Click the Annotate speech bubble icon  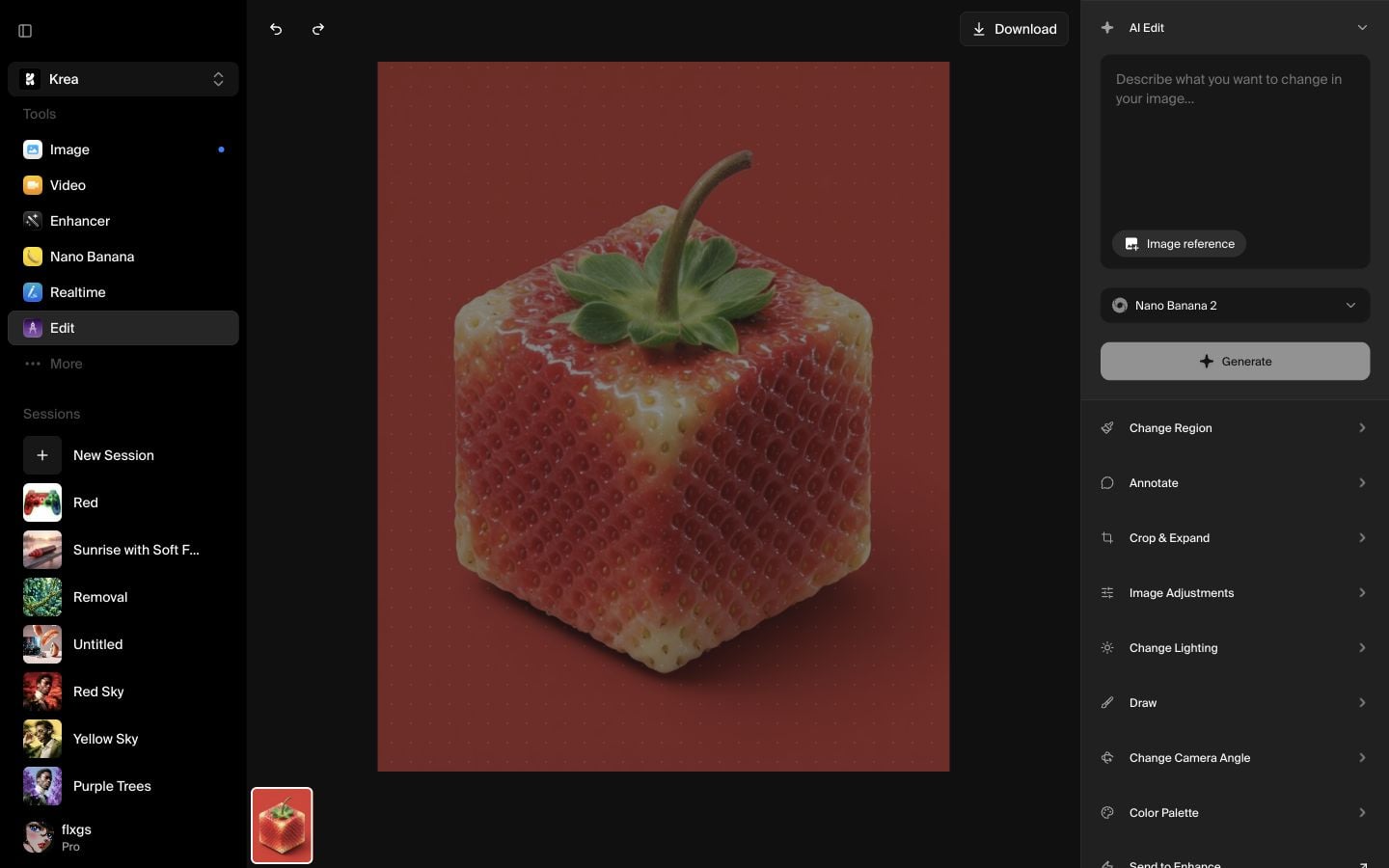click(x=1107, y=483)
